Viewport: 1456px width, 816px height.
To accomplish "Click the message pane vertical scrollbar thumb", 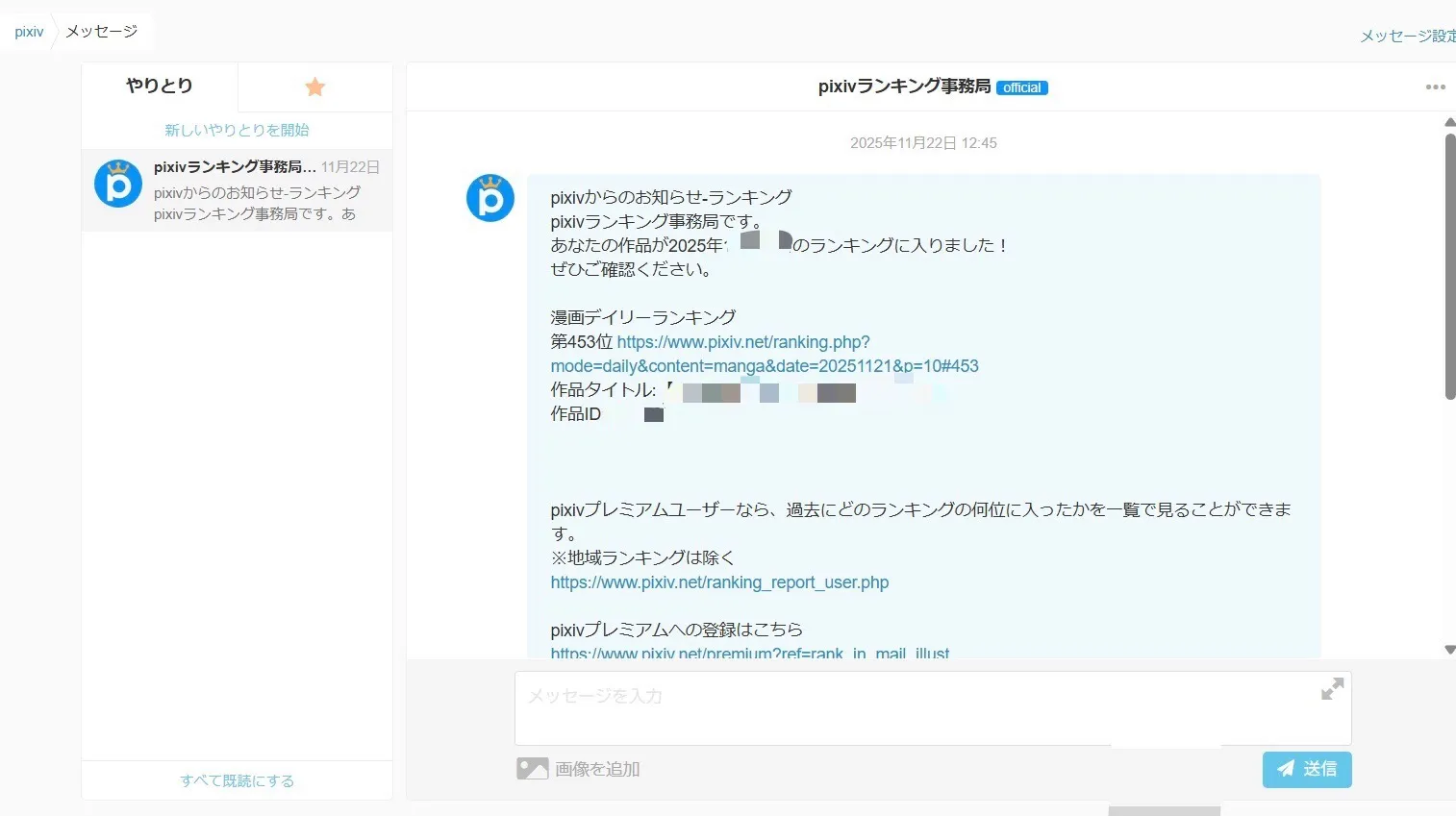I will point(1450,266).
